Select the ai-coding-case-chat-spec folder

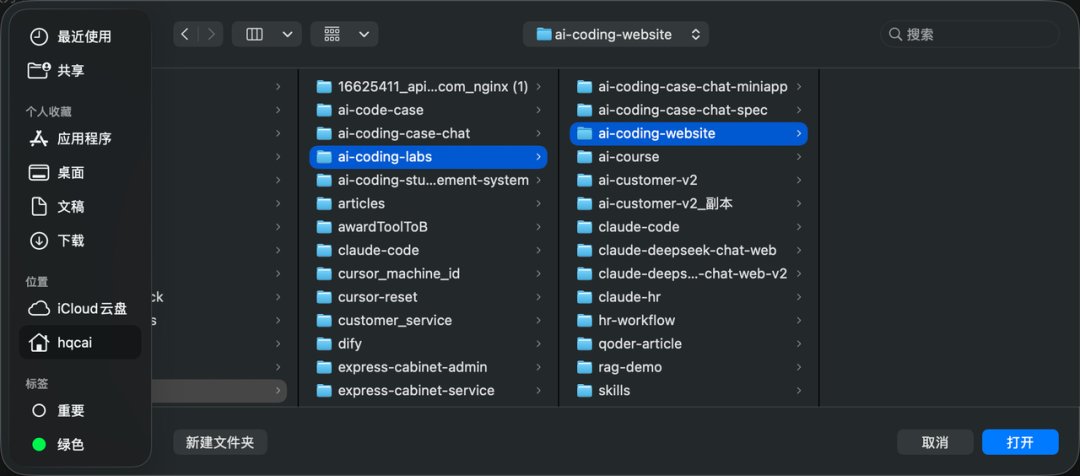point(689,110)
